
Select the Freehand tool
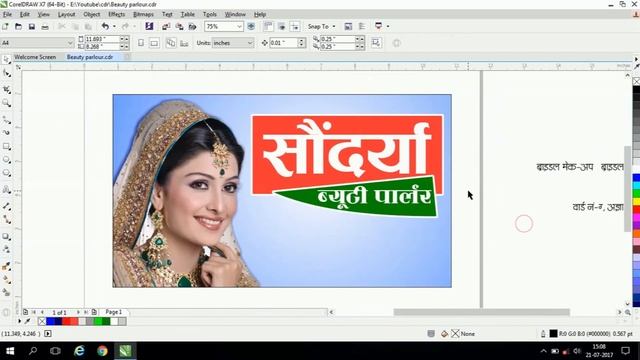pos(7,120)
